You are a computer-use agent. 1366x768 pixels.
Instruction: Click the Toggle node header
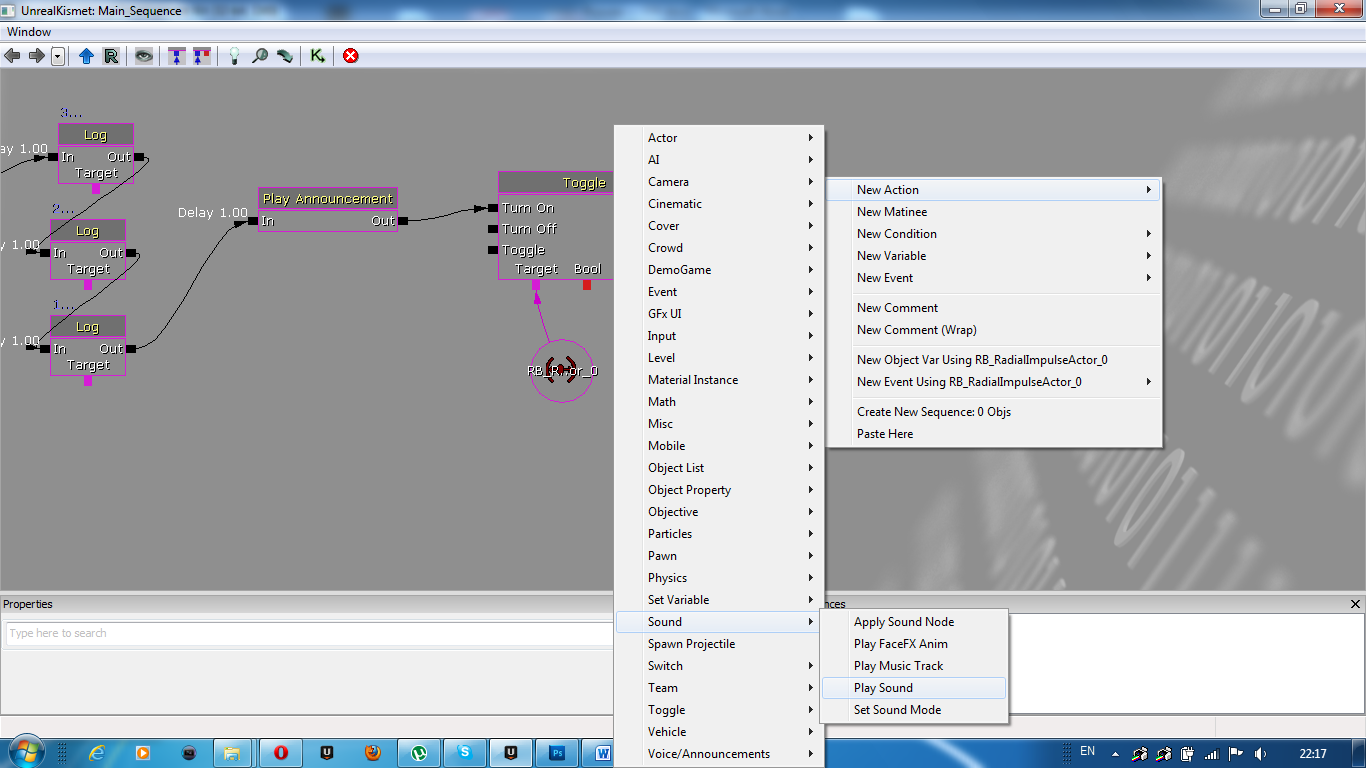[556, 183]
